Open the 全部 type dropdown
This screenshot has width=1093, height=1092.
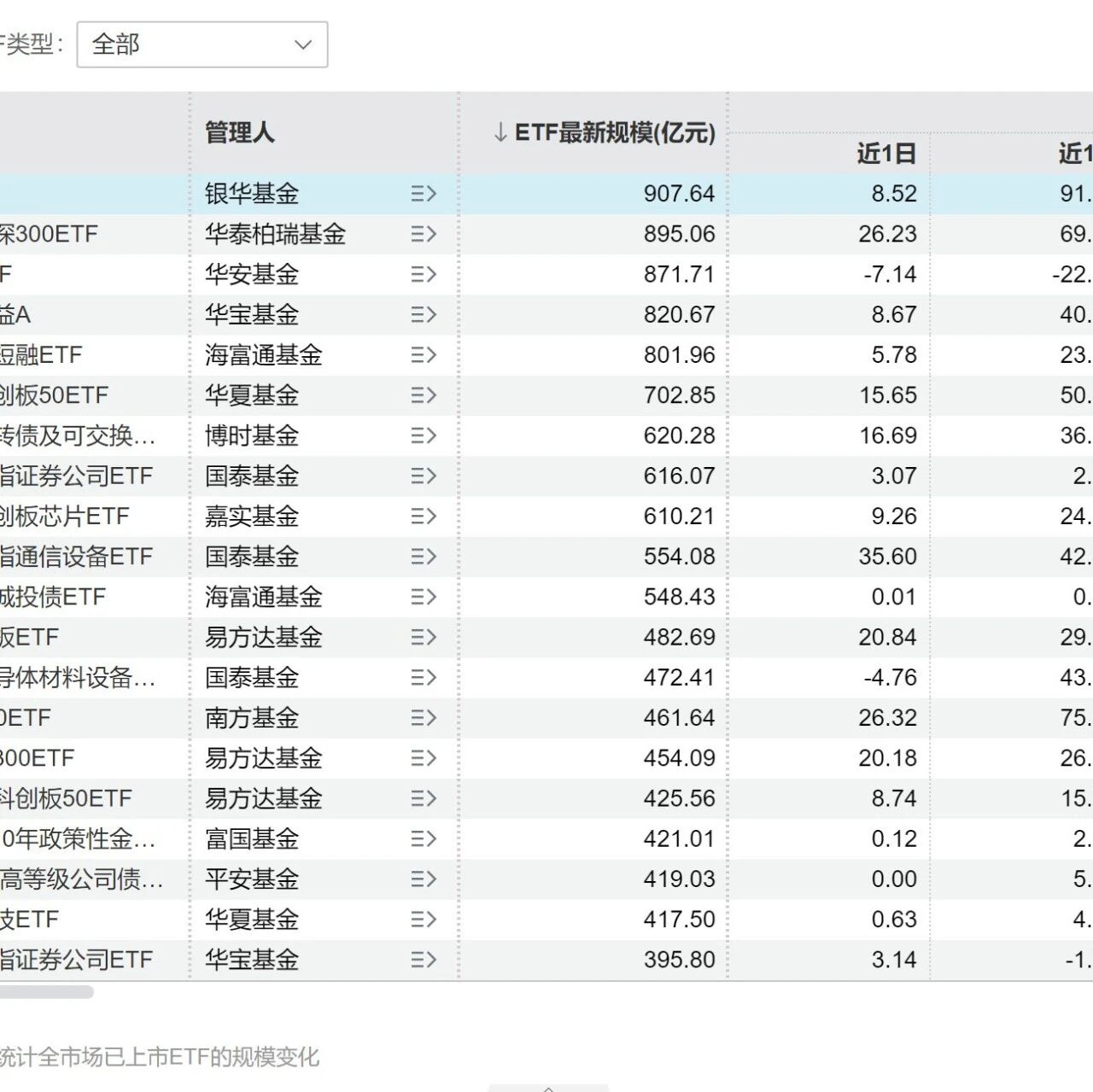pyautogui.click(x=202, y=44)
